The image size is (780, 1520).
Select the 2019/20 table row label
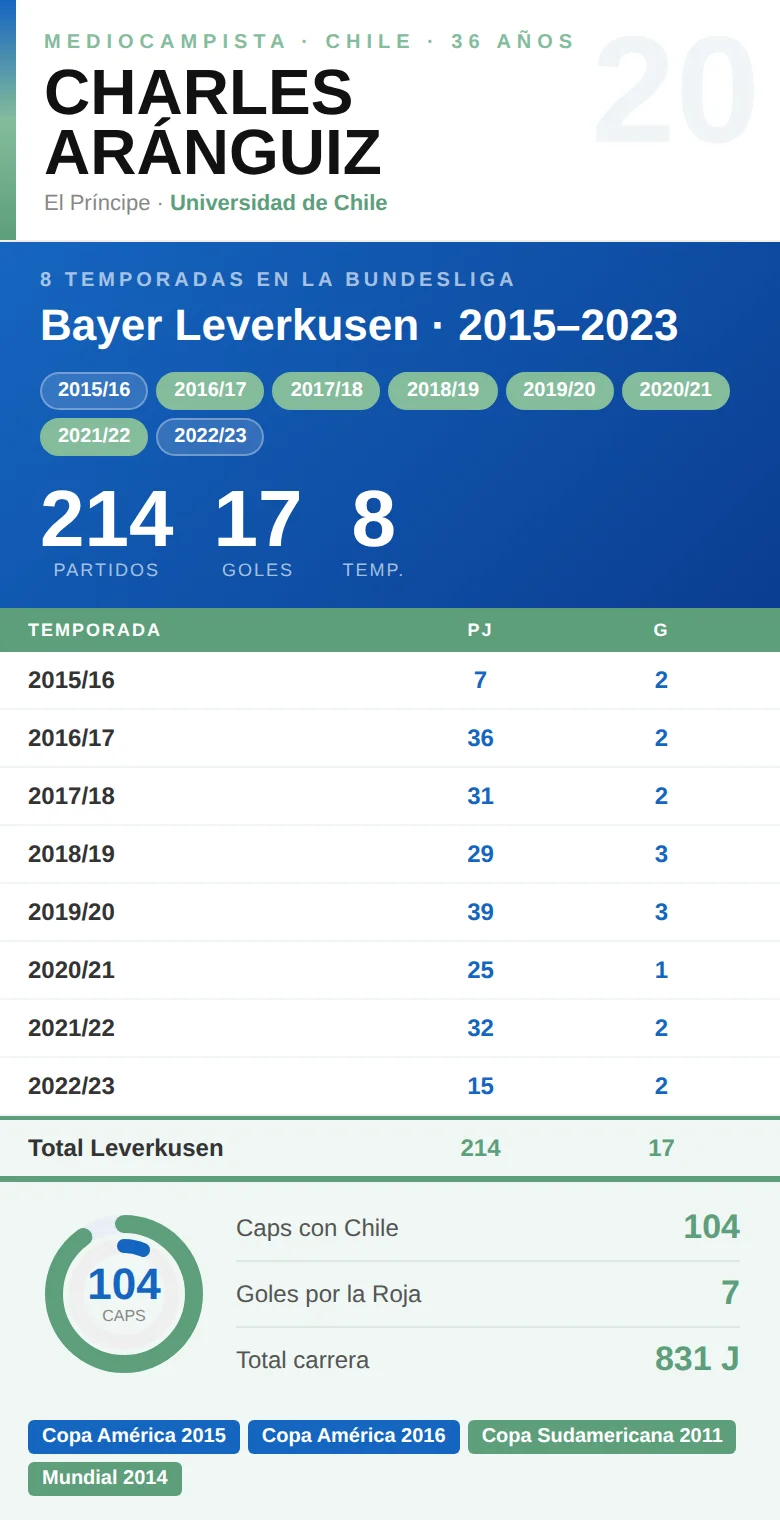pos(71,912)
